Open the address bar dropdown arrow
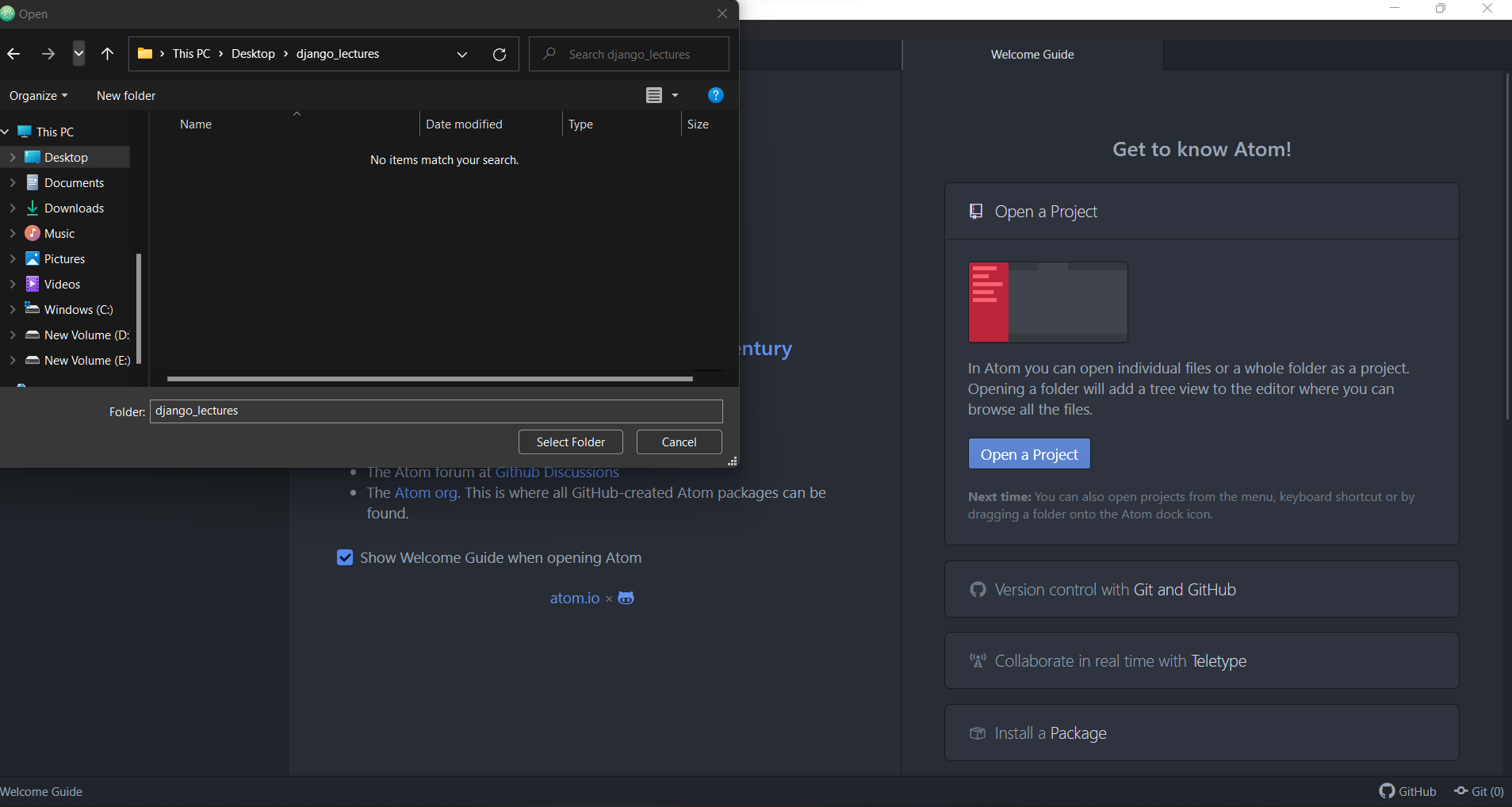 [x=462, y=54]
